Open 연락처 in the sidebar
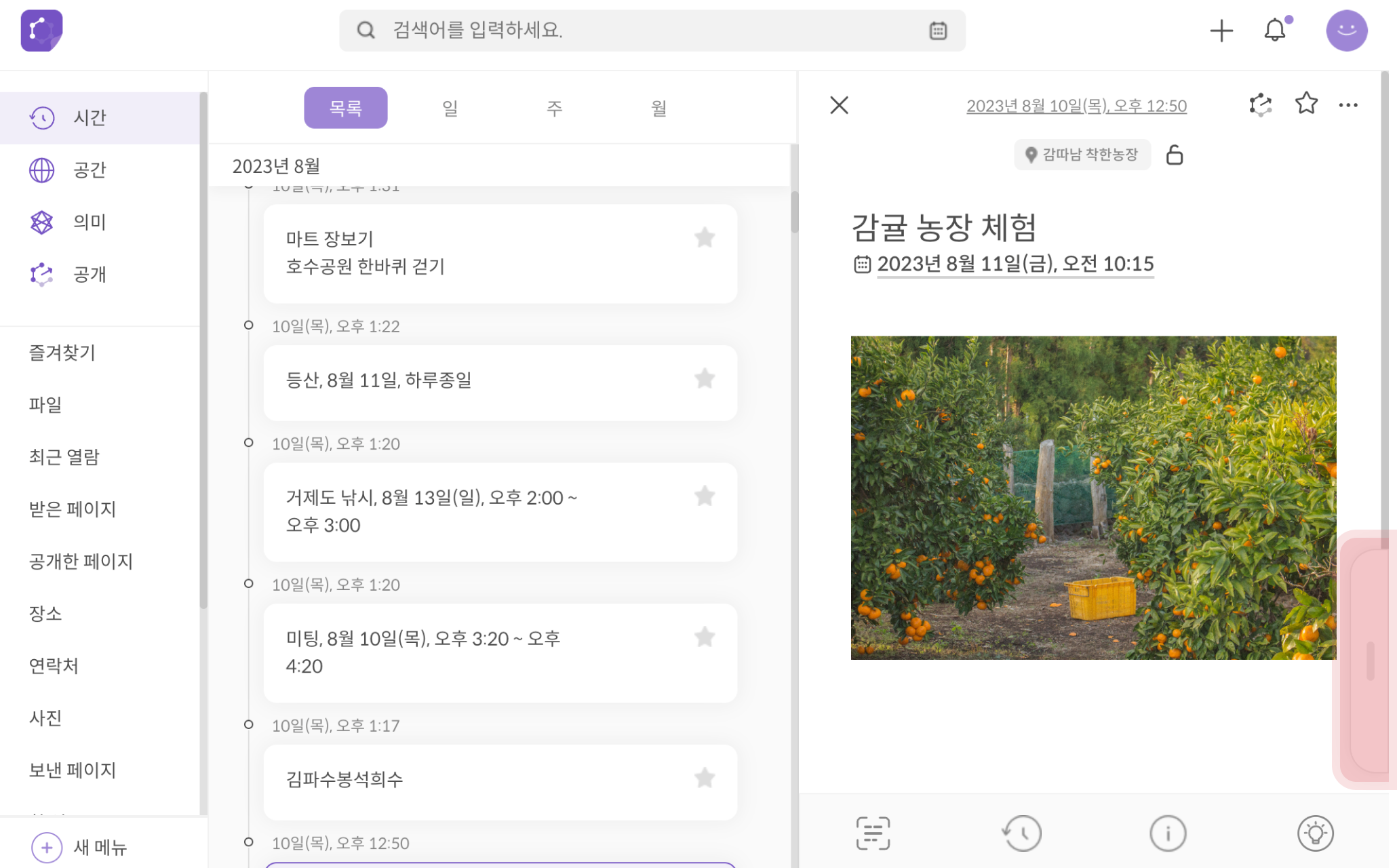This screenshot has width=1397, height=868. tap(54, 666)
